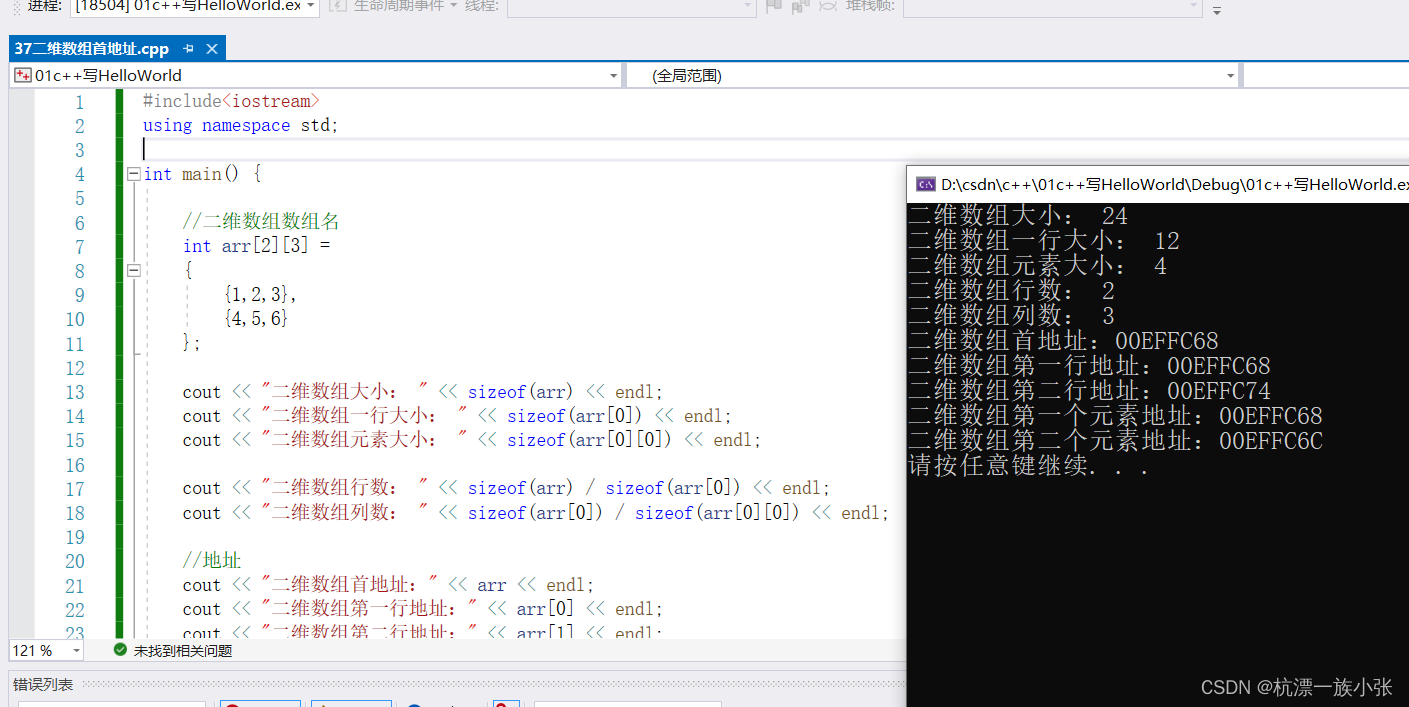
Task: Click the comment //地址
Action: point(212,561)
